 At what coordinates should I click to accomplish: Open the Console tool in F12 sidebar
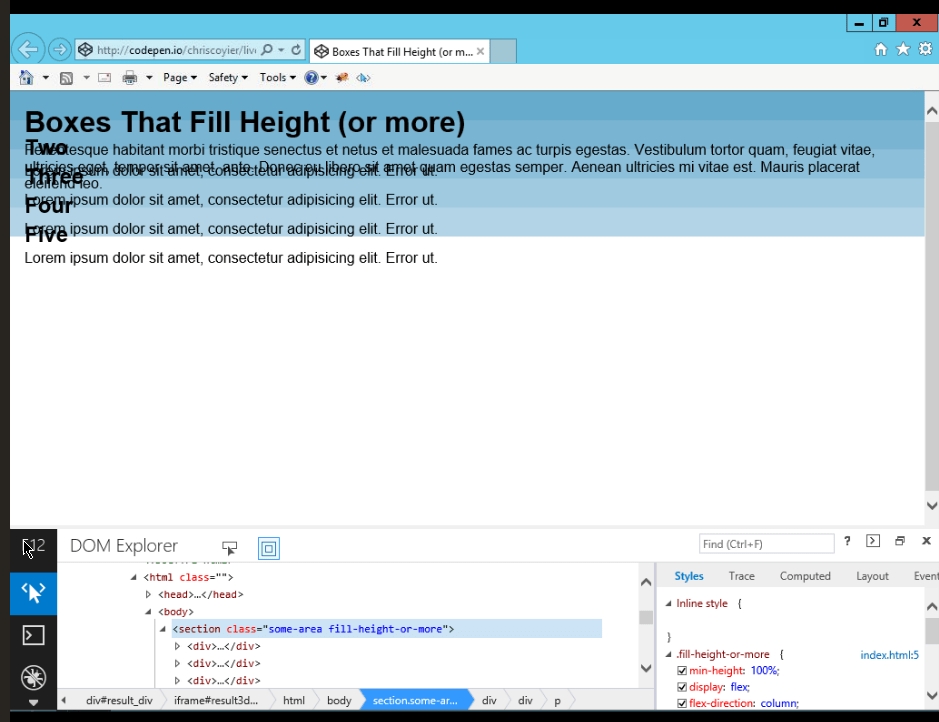(33, 635)
